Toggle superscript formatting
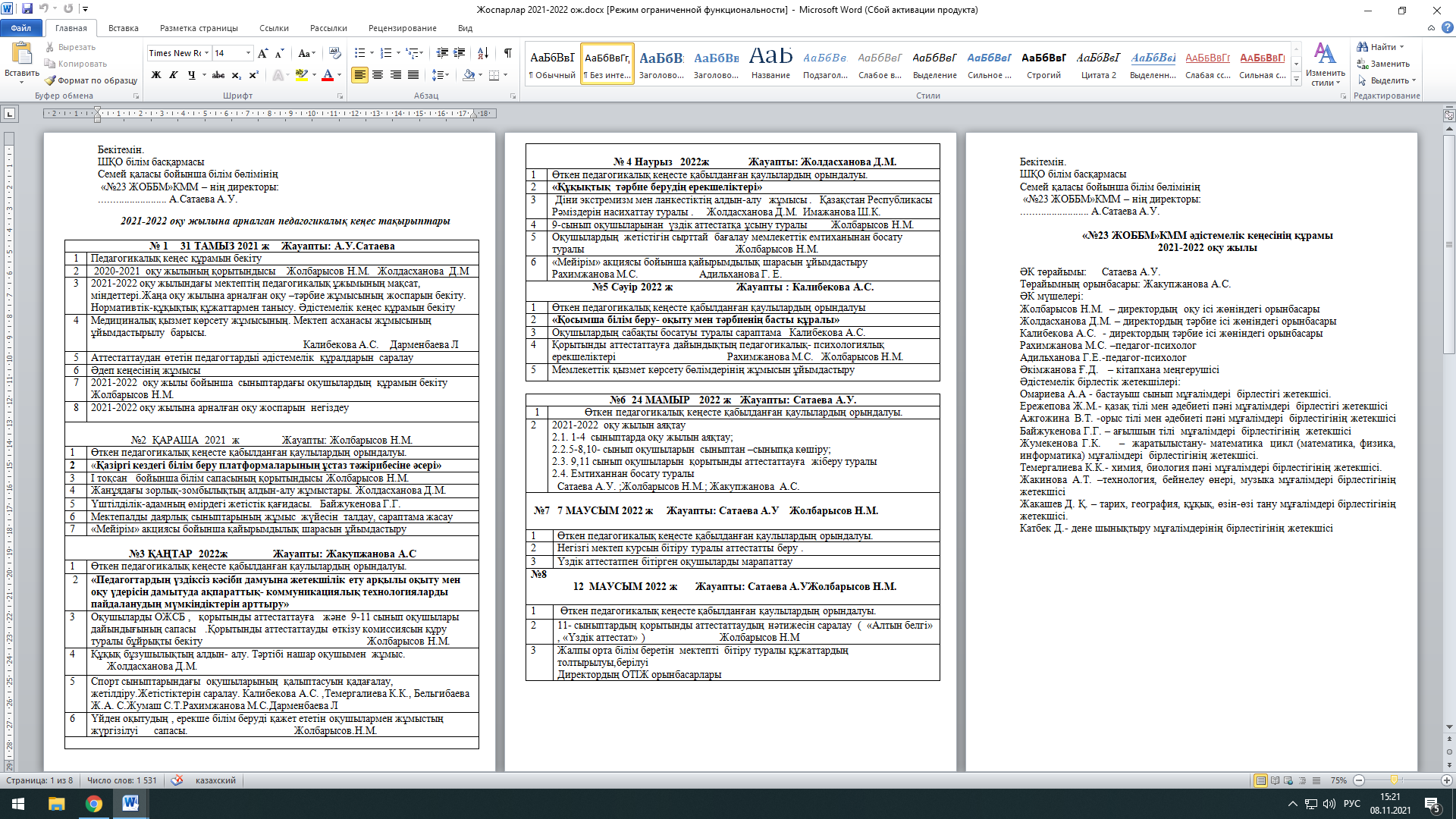Screen dimensions: 1456x819 [x=253, y=75]
